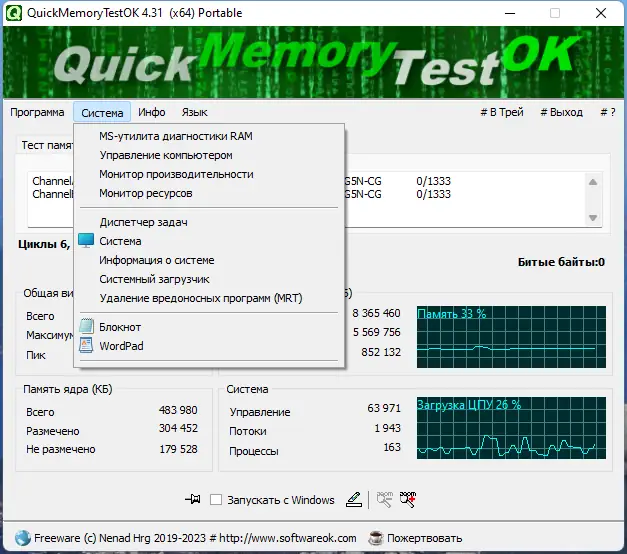Click the coffee cup donate icon

pos(375,538)
